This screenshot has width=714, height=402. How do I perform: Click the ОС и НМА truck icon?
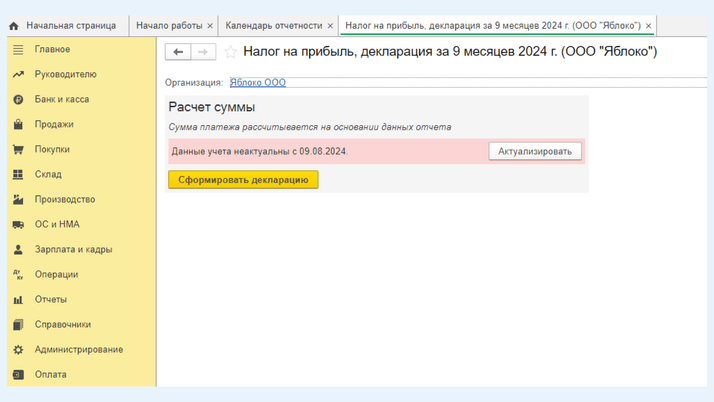(x=18, y=224)
